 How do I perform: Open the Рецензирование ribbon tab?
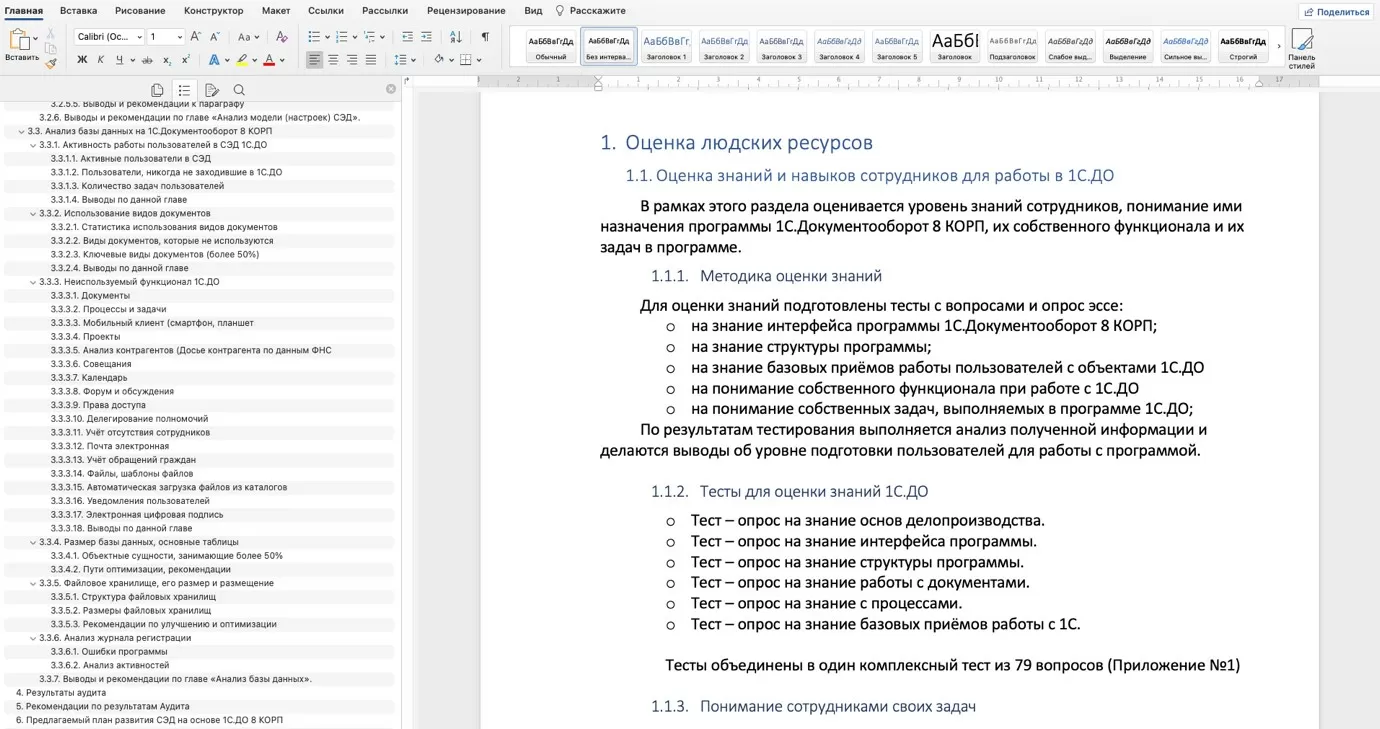pos(466,11)
